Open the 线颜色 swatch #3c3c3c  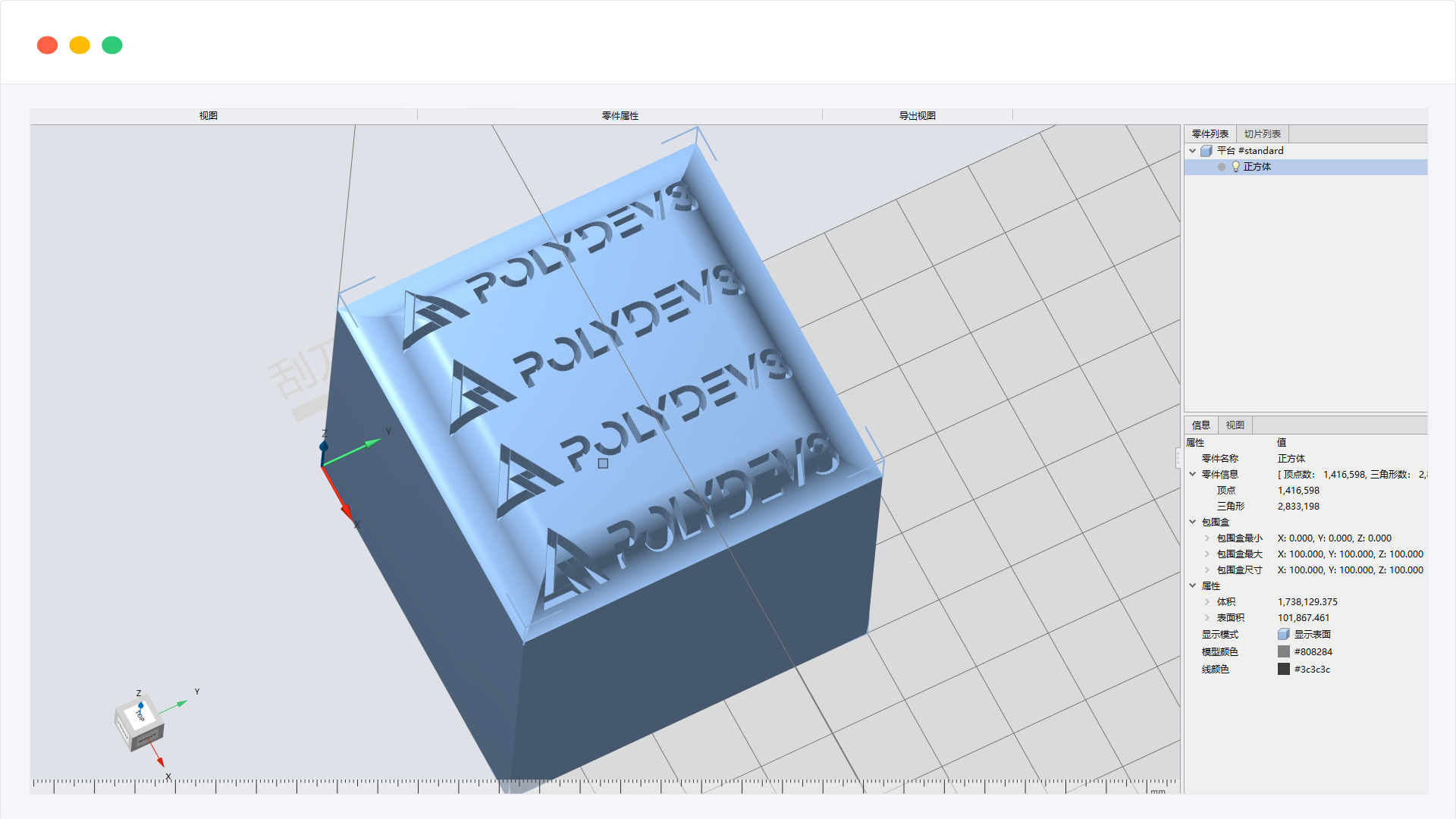(x=1284, y=670)
